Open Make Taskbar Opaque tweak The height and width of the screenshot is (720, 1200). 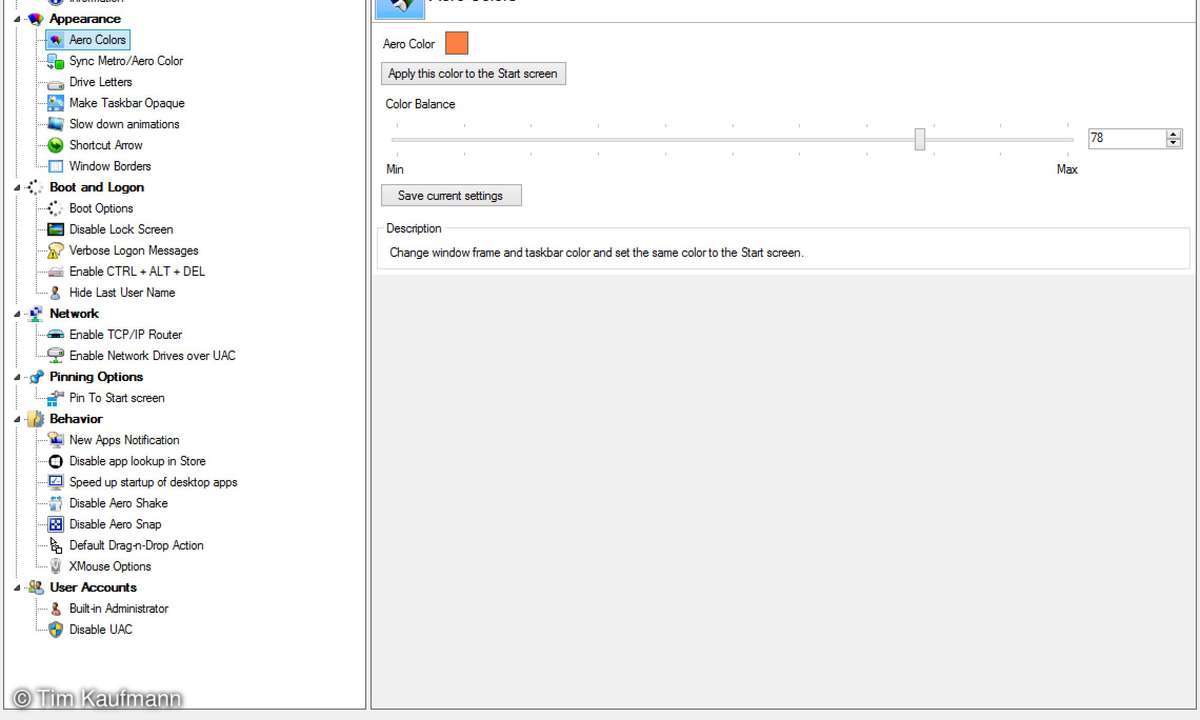(127, 103)
